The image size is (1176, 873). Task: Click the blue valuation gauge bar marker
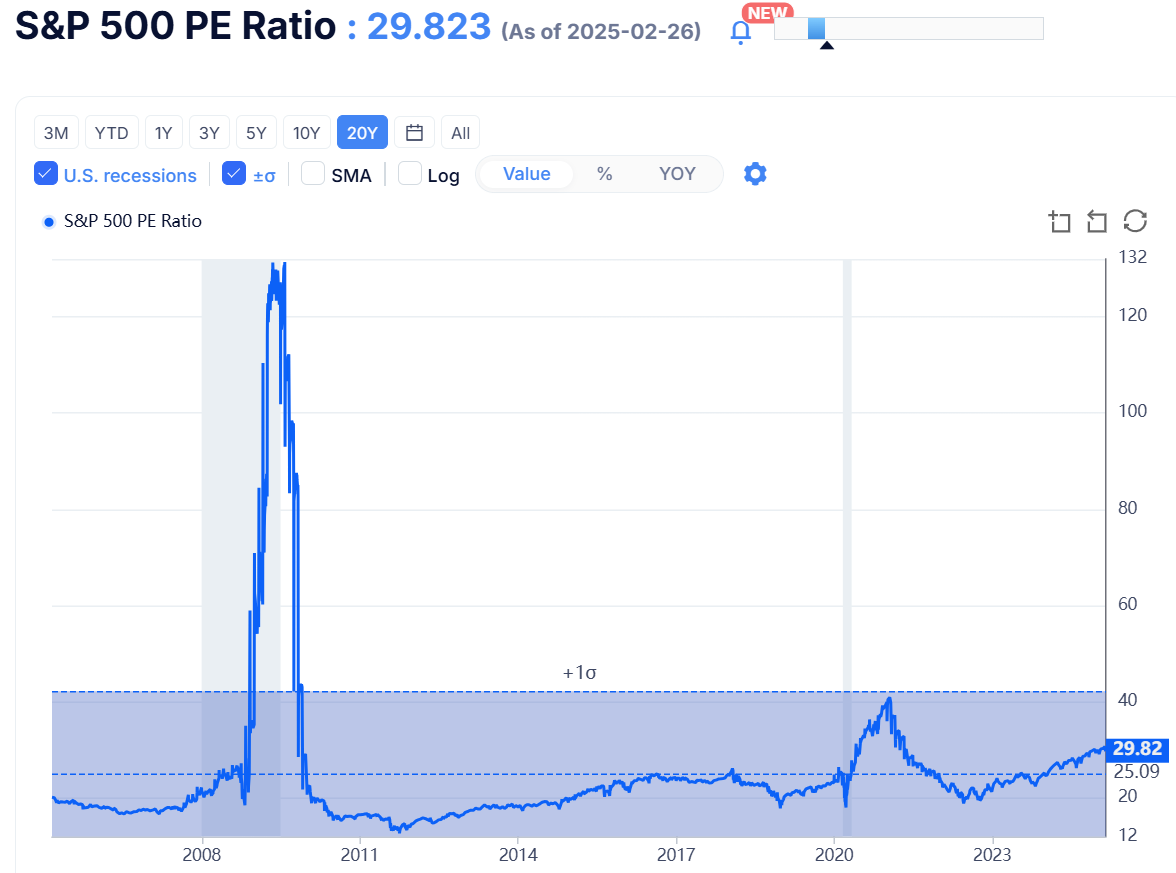tap(817, 28)
